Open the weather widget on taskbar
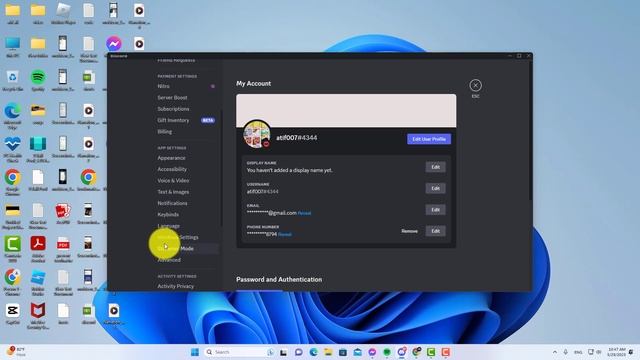 [x=16, y=352]
